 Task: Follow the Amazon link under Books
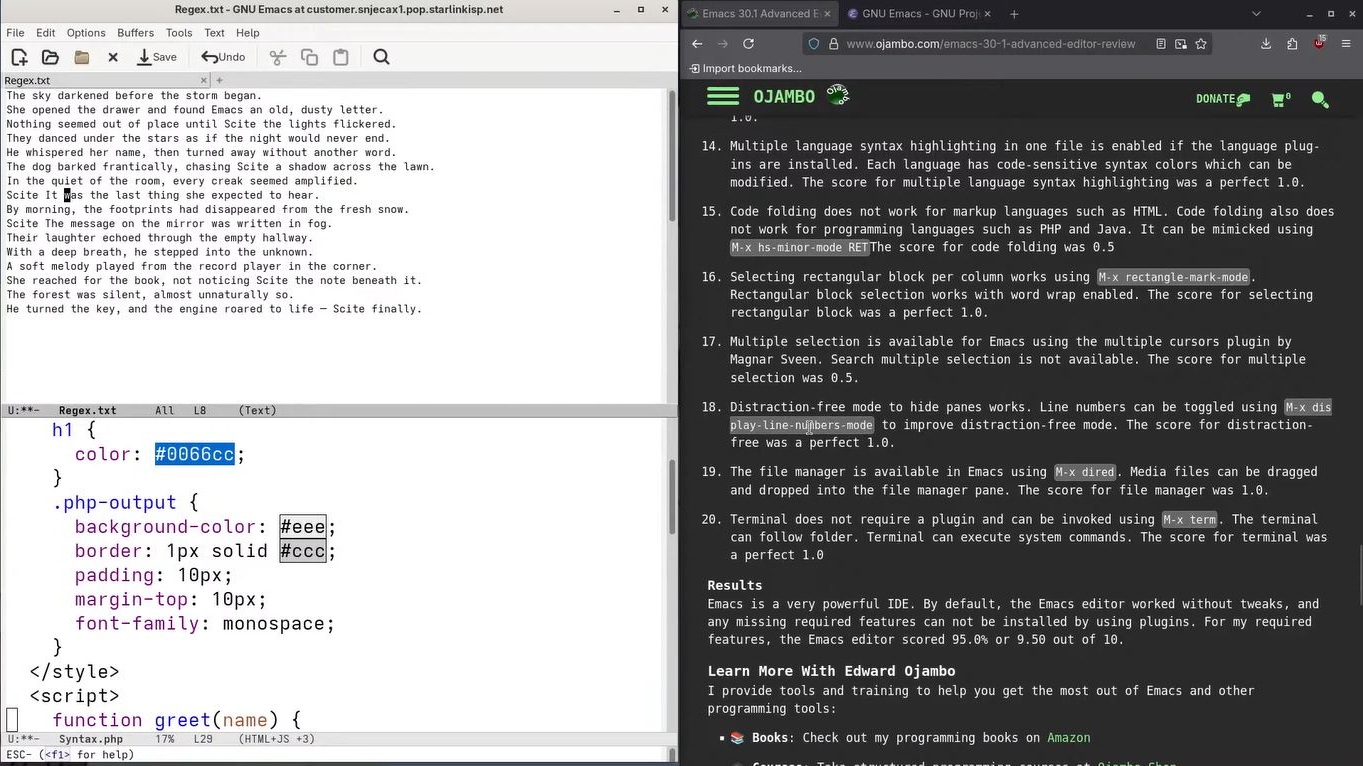pos(1068,738)
